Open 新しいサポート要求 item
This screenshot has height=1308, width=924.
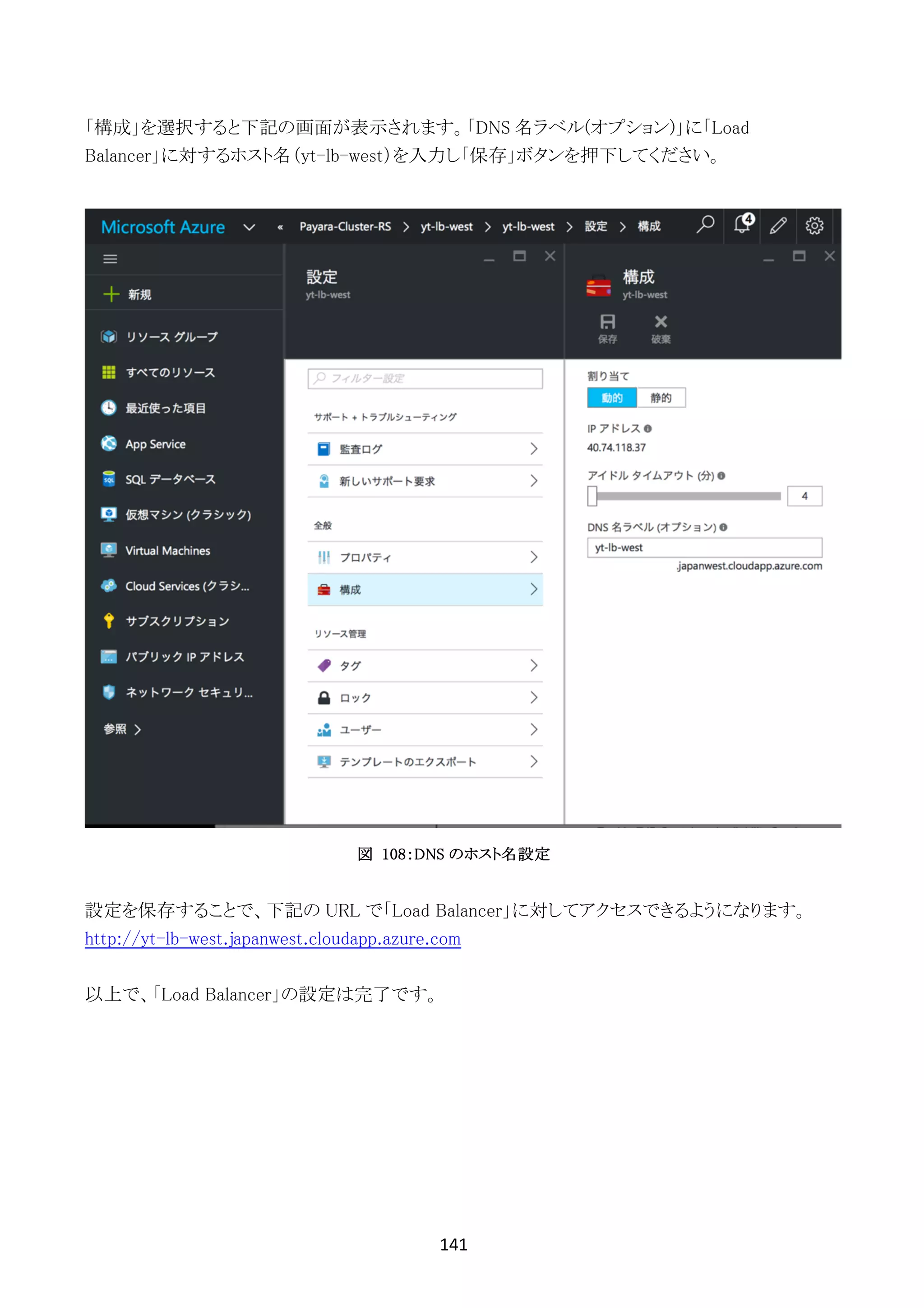point(425,482)
